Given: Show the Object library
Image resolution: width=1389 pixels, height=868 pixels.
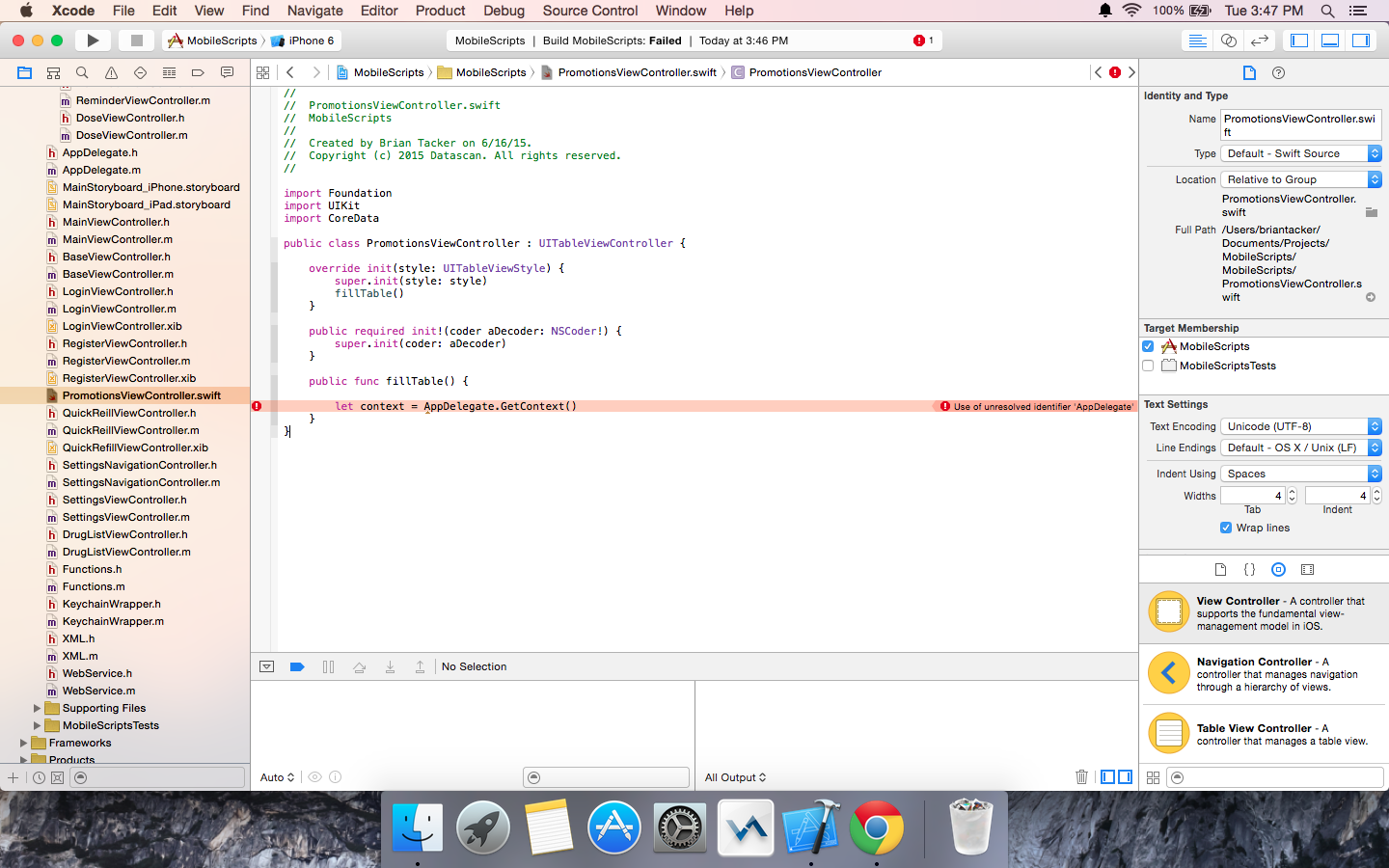Looking at the screenshot, I should (1278, 570).
